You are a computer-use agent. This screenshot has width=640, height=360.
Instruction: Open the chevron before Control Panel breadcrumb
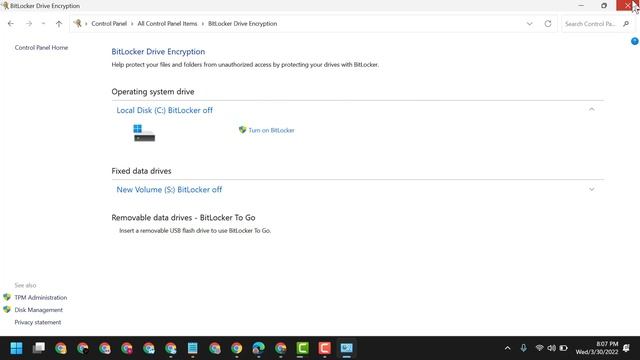[86, 24]
